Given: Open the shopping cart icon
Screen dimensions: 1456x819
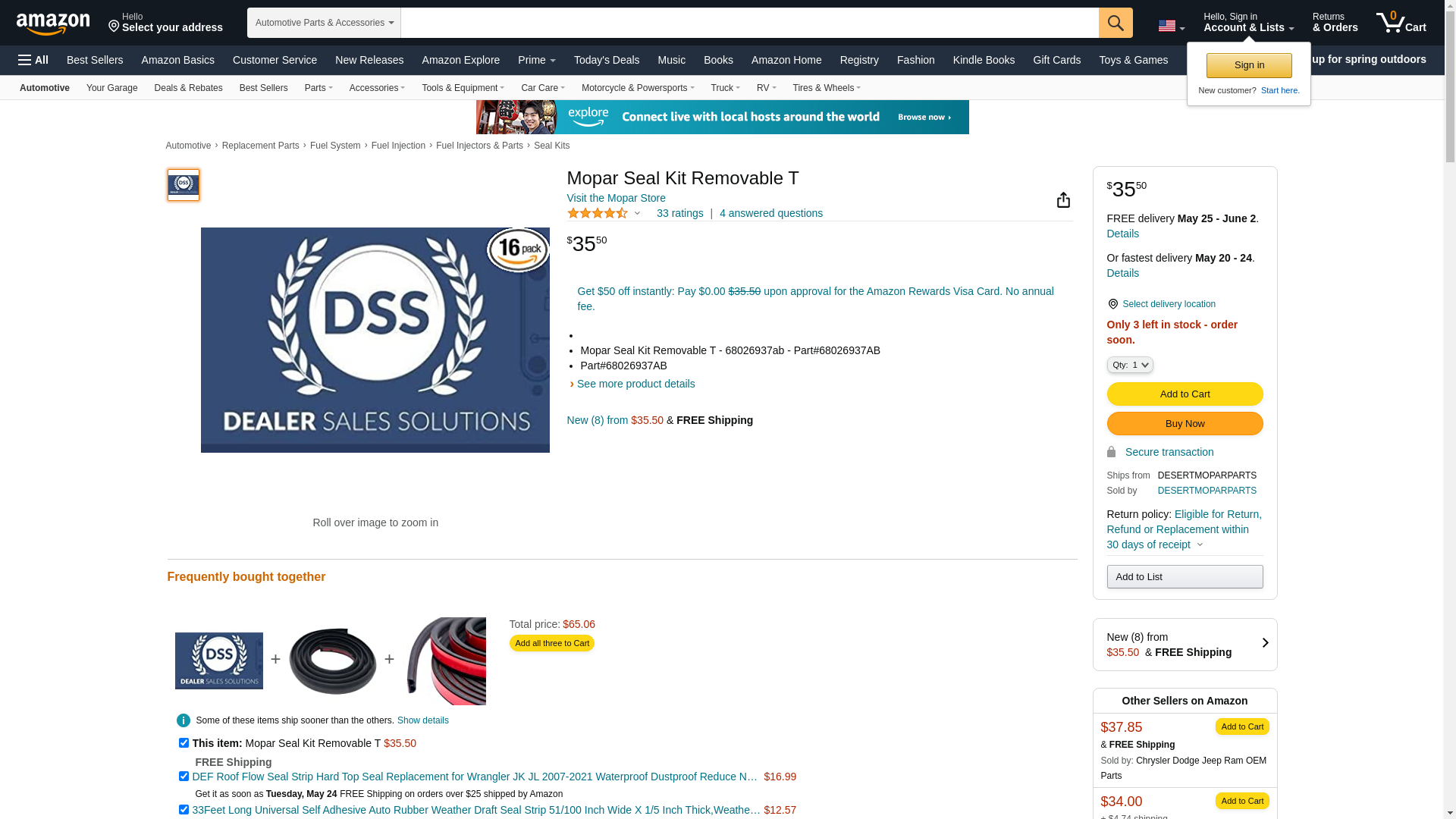Looking at the screenshot, I should pos(1401,23).
